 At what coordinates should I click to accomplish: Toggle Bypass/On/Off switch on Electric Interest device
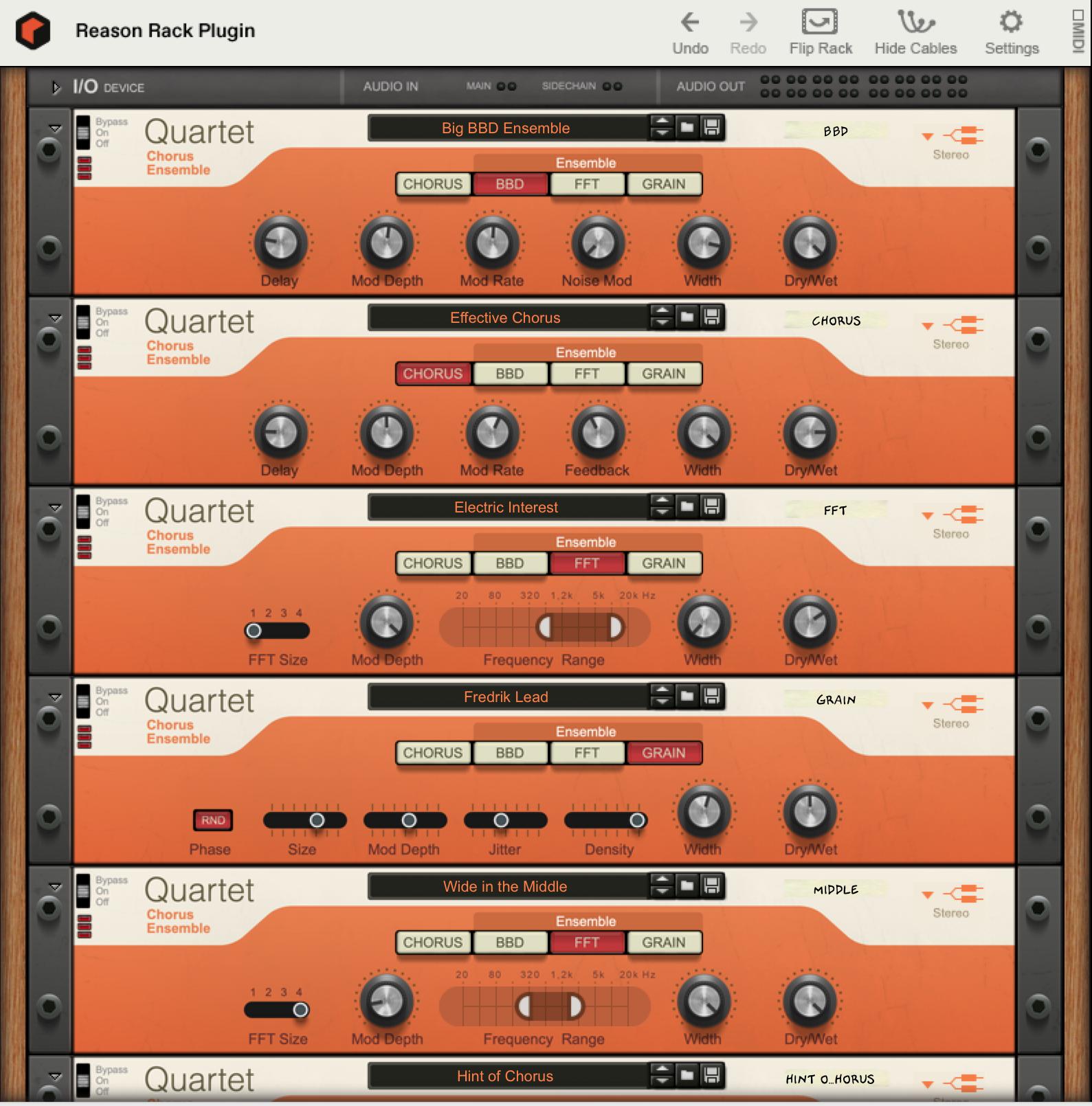82,511
